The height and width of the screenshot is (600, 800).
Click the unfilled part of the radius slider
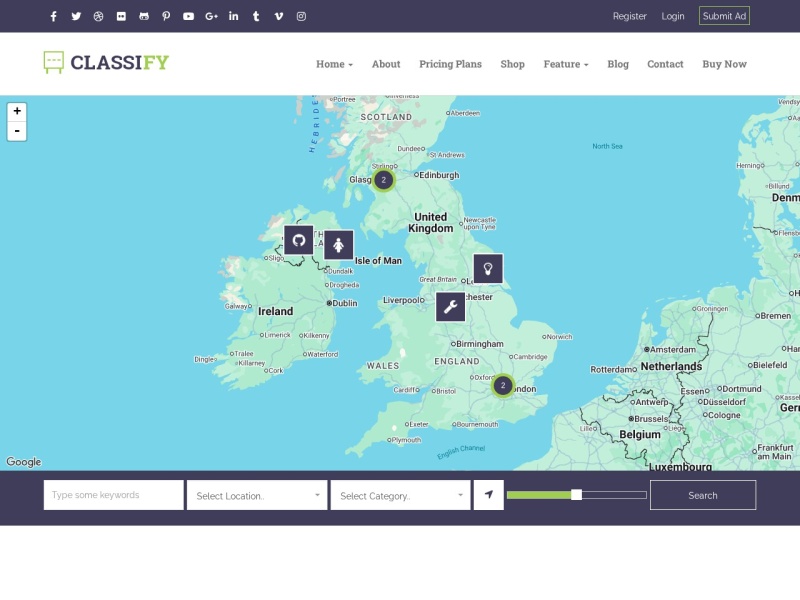614,495
